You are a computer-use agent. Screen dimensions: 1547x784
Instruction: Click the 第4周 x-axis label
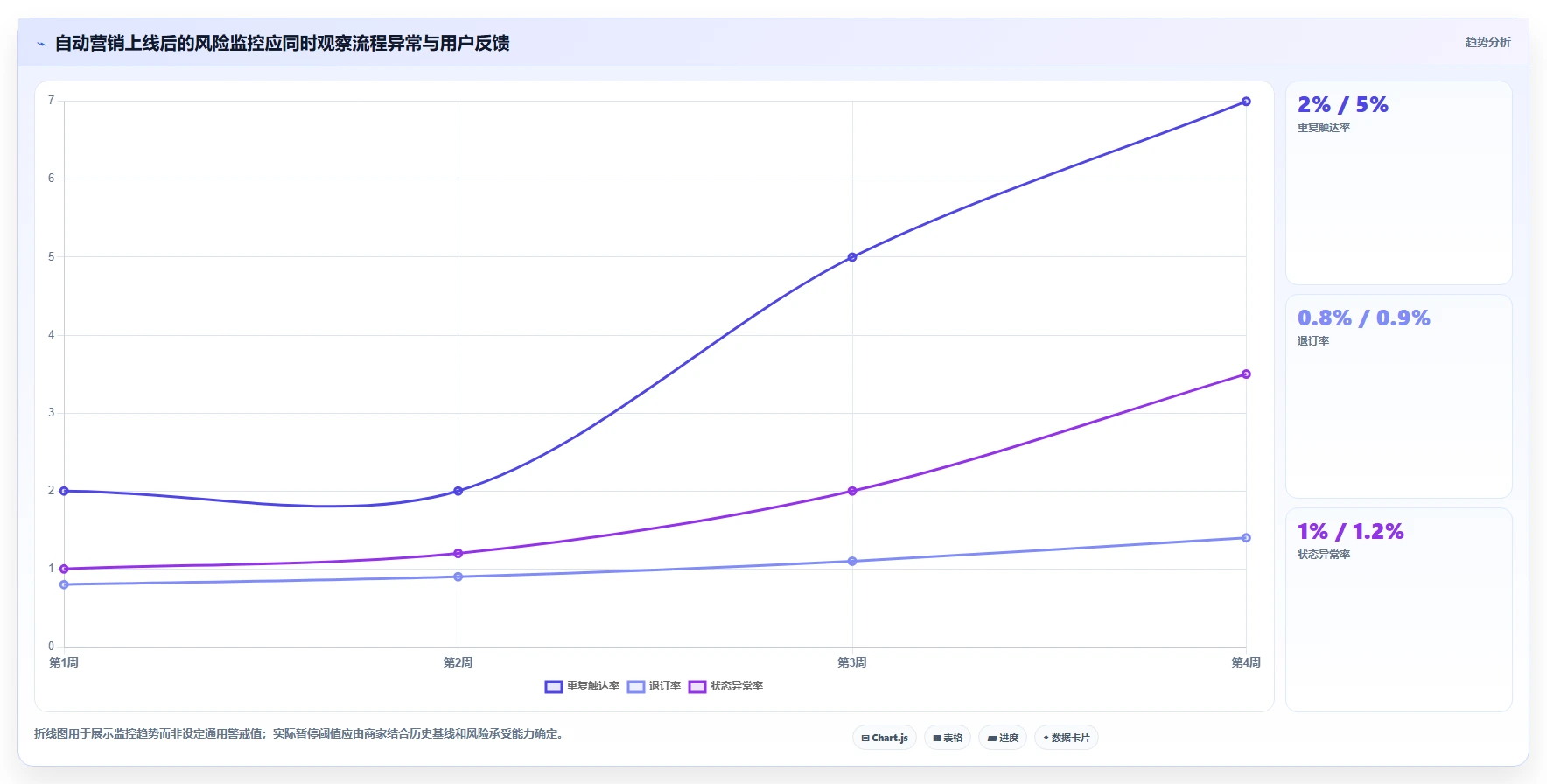(1246, 662)
